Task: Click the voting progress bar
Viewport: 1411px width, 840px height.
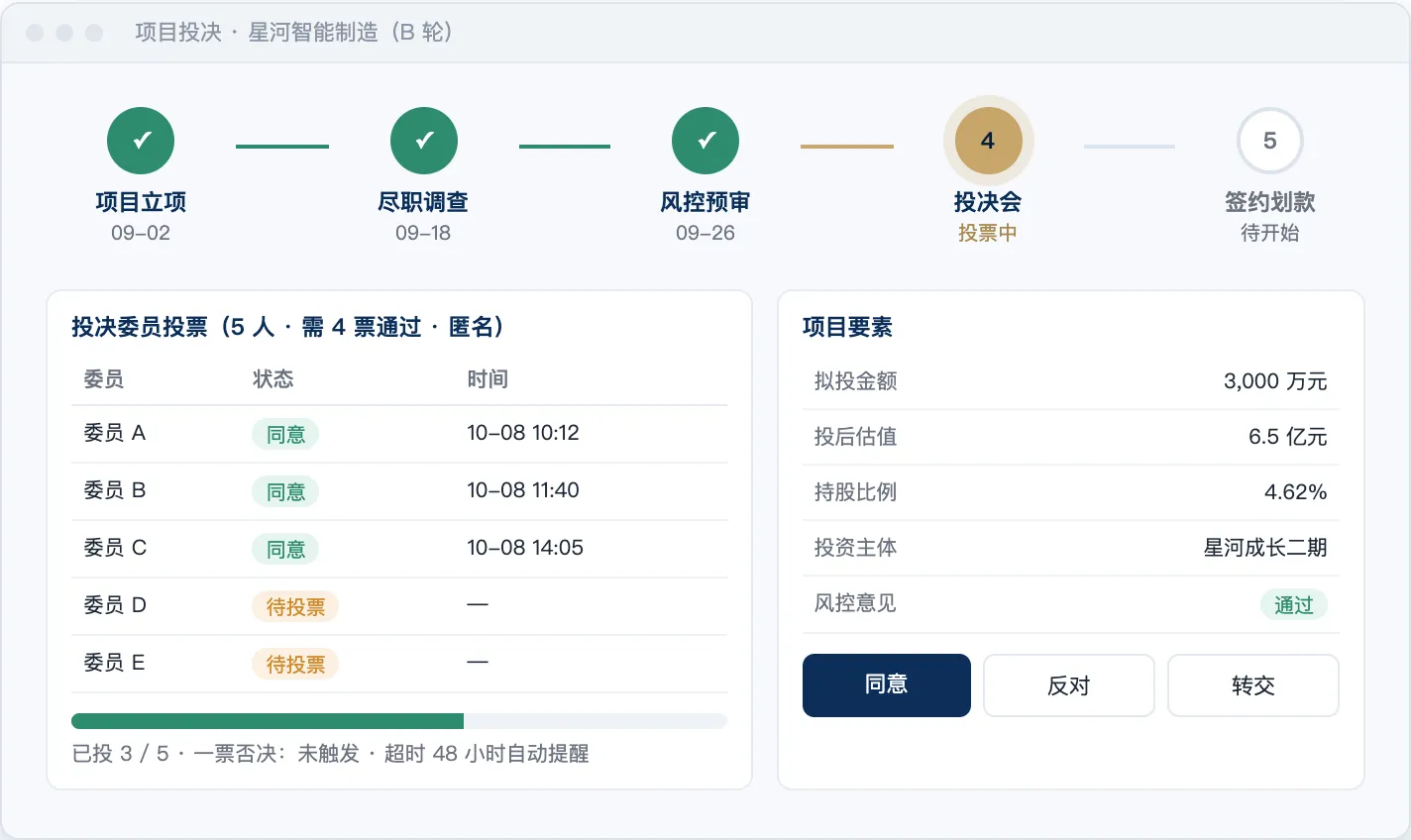Action: (x=399, y=721)
